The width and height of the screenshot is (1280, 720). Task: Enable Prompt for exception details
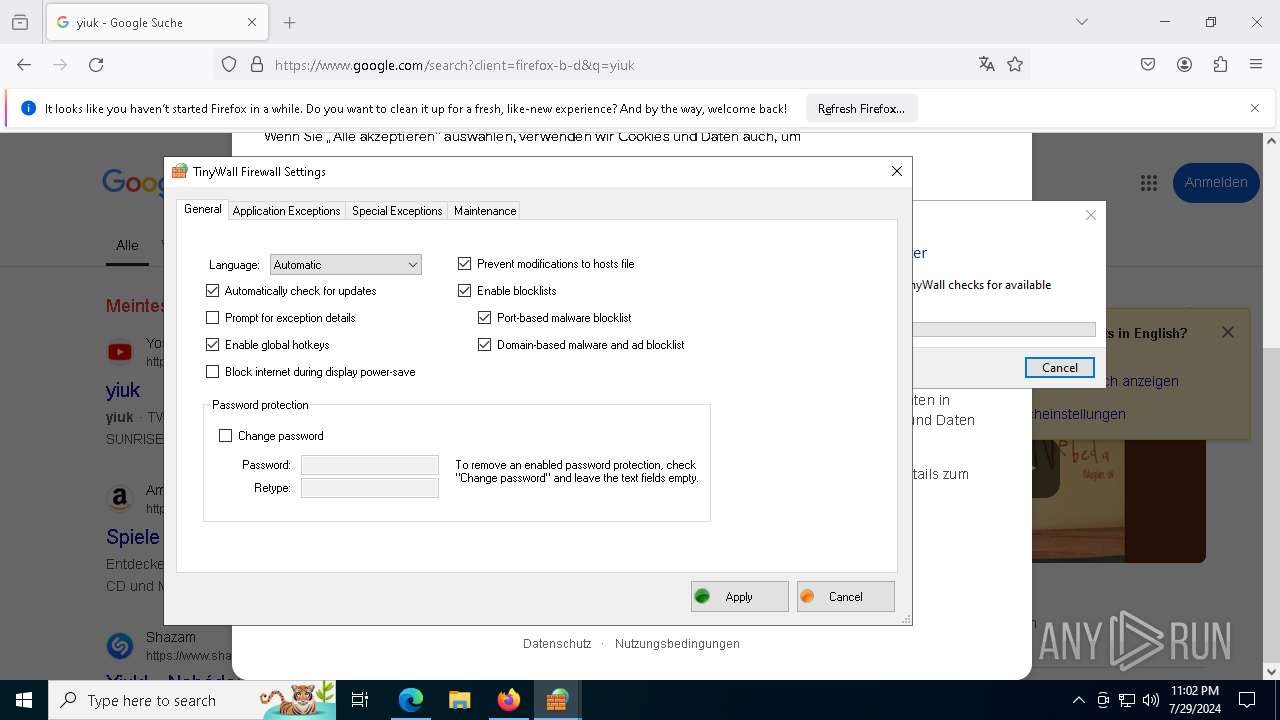212,318
